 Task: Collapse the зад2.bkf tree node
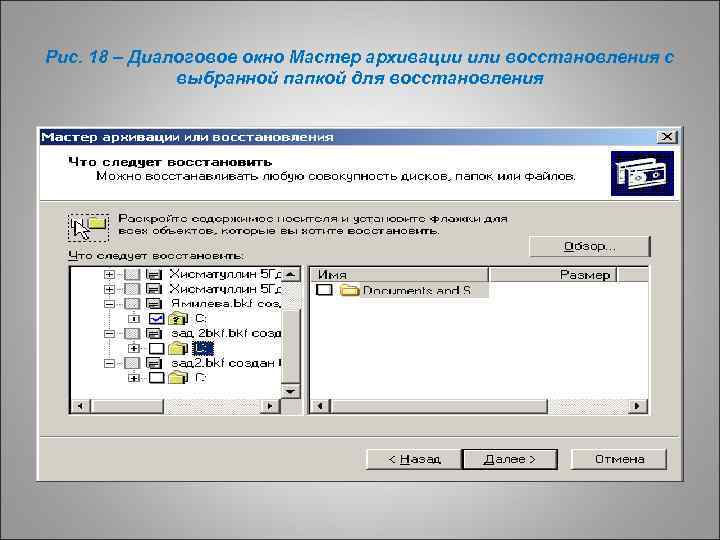point(109,363)
